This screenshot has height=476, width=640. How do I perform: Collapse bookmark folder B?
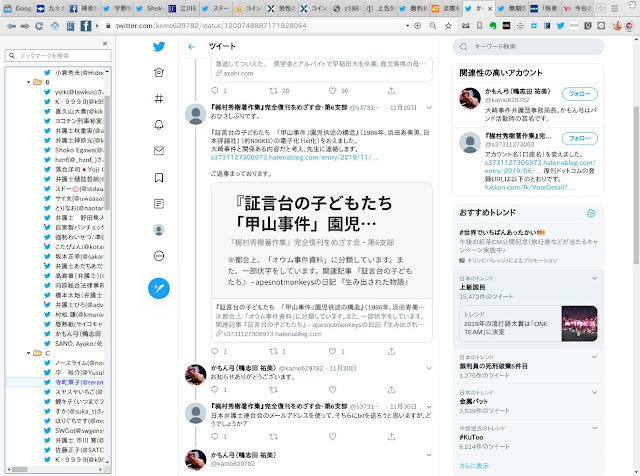(29, 82)
